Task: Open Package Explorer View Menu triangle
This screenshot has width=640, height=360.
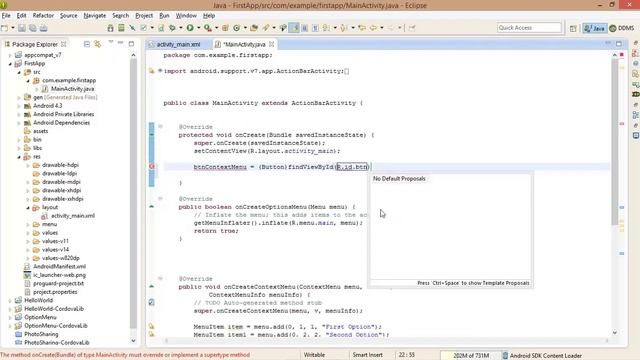Action: coord(111,42)
